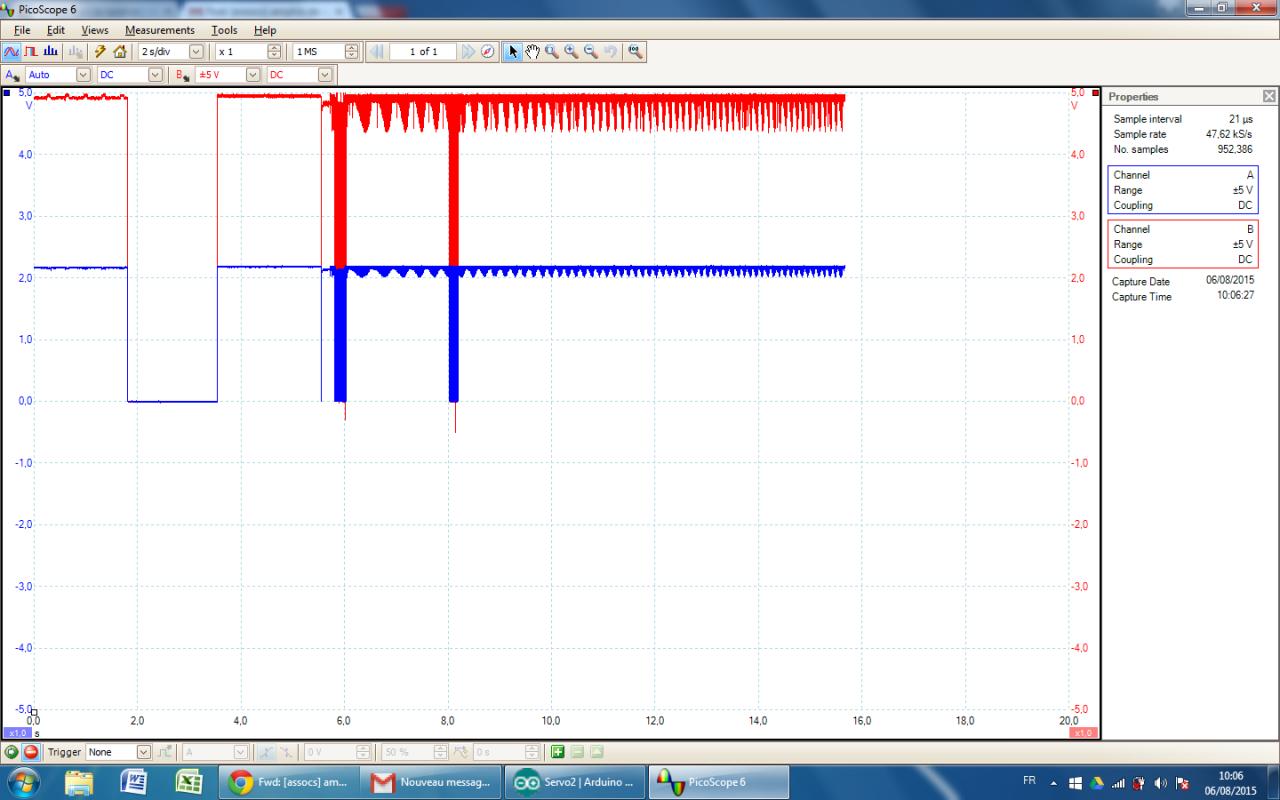Switch to persistence mode
Screen dimensions: 1280x800
(x=31, y=51)
